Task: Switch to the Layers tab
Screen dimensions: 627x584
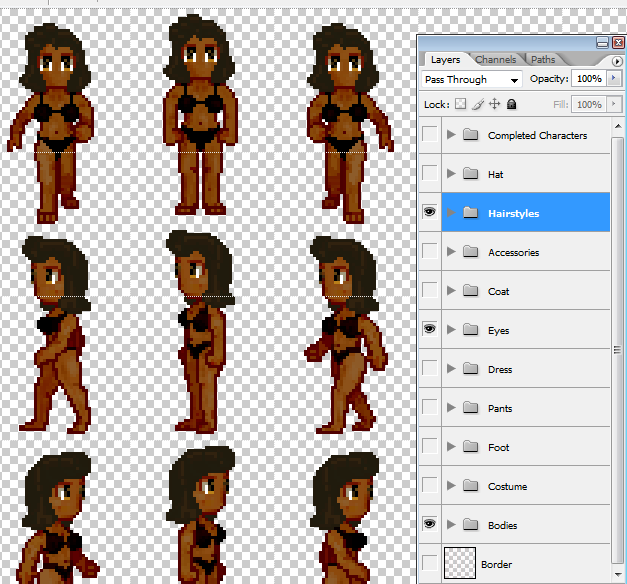Action: pyautogui.click(x=445, y=60)
